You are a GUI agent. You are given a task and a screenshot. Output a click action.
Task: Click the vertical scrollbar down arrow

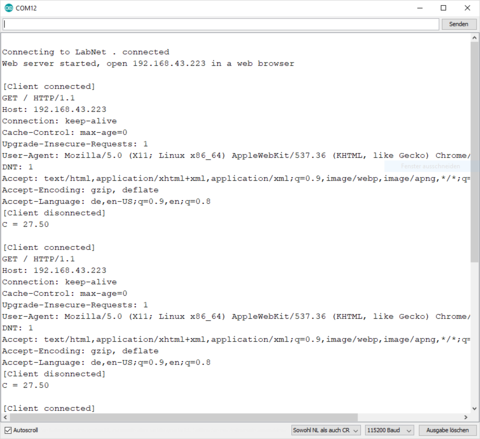[474, 409]
